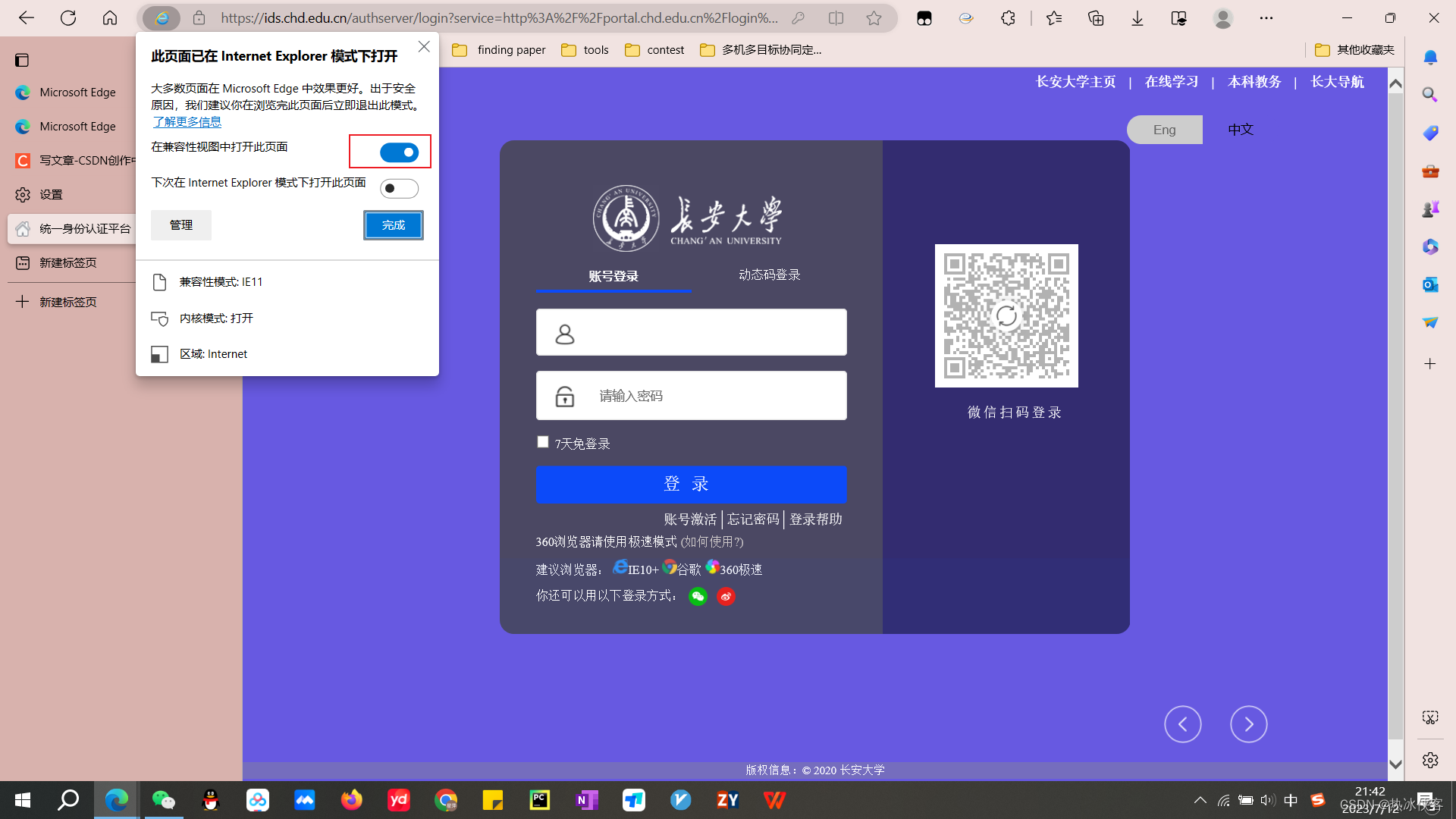Open PyCharm from the taskbar
The width and height of the screenshot is (1456, 819).
click(539, 800)
